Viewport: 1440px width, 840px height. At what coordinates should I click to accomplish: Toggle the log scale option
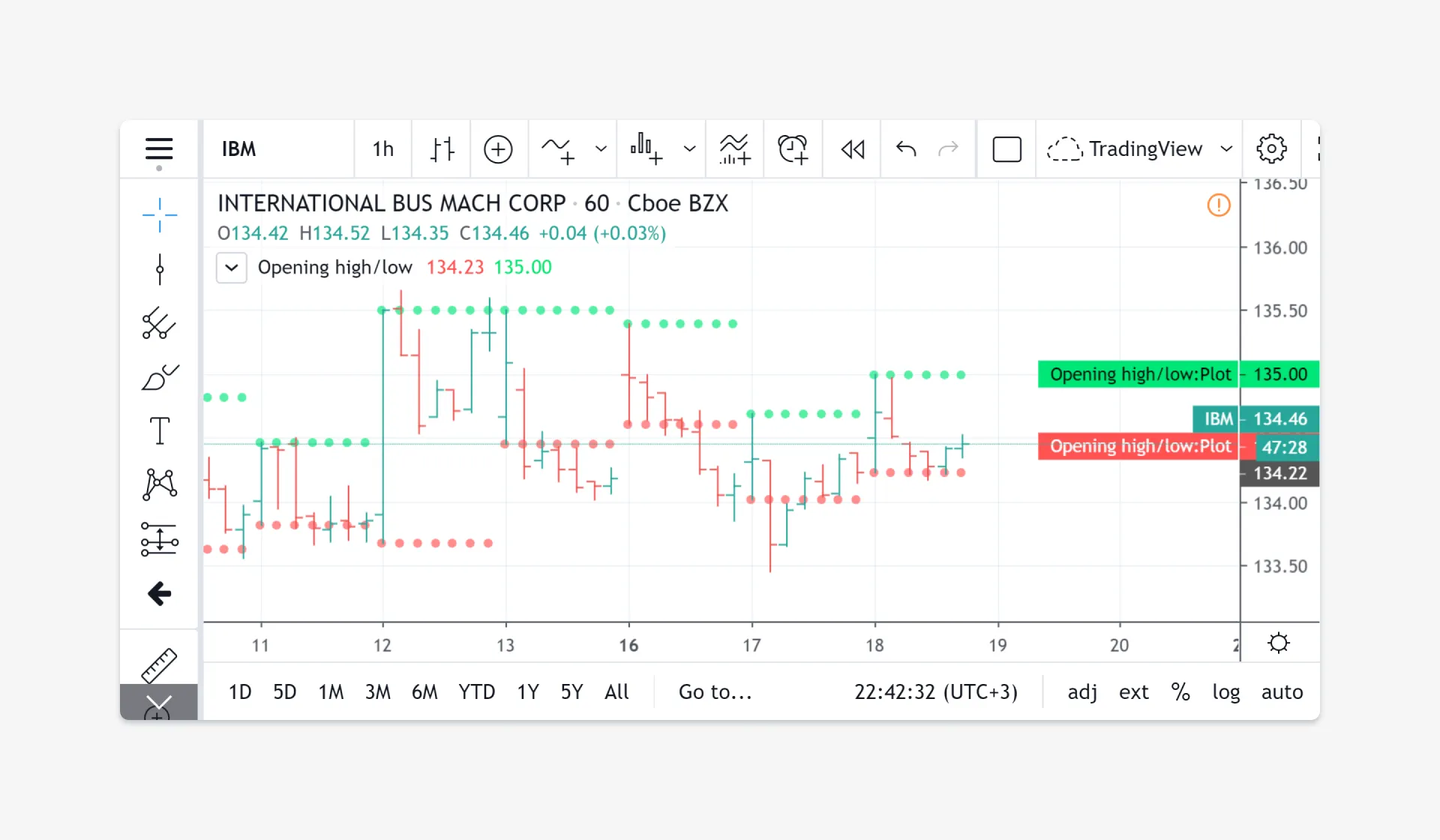(1225, 691)
